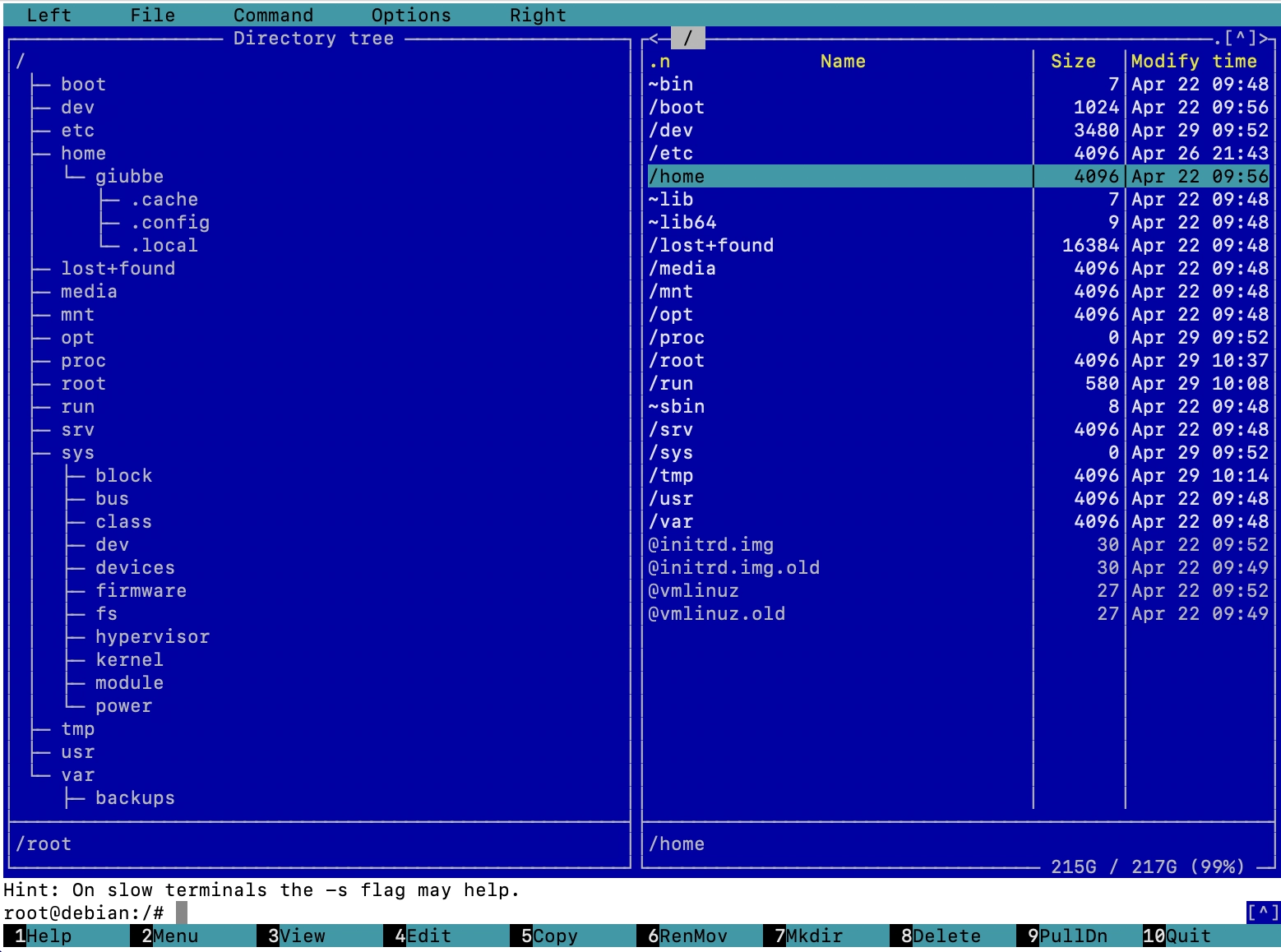
Task: Open the Left panel menu
Action: 49,15
